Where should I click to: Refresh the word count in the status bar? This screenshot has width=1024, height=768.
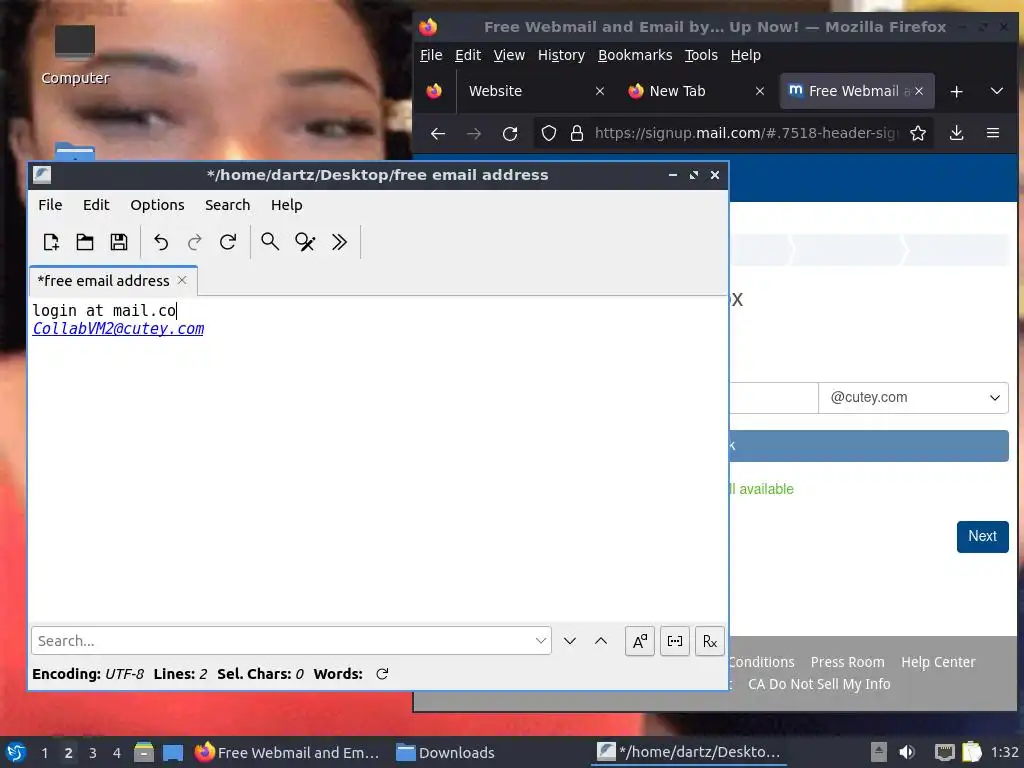[383, 674]
